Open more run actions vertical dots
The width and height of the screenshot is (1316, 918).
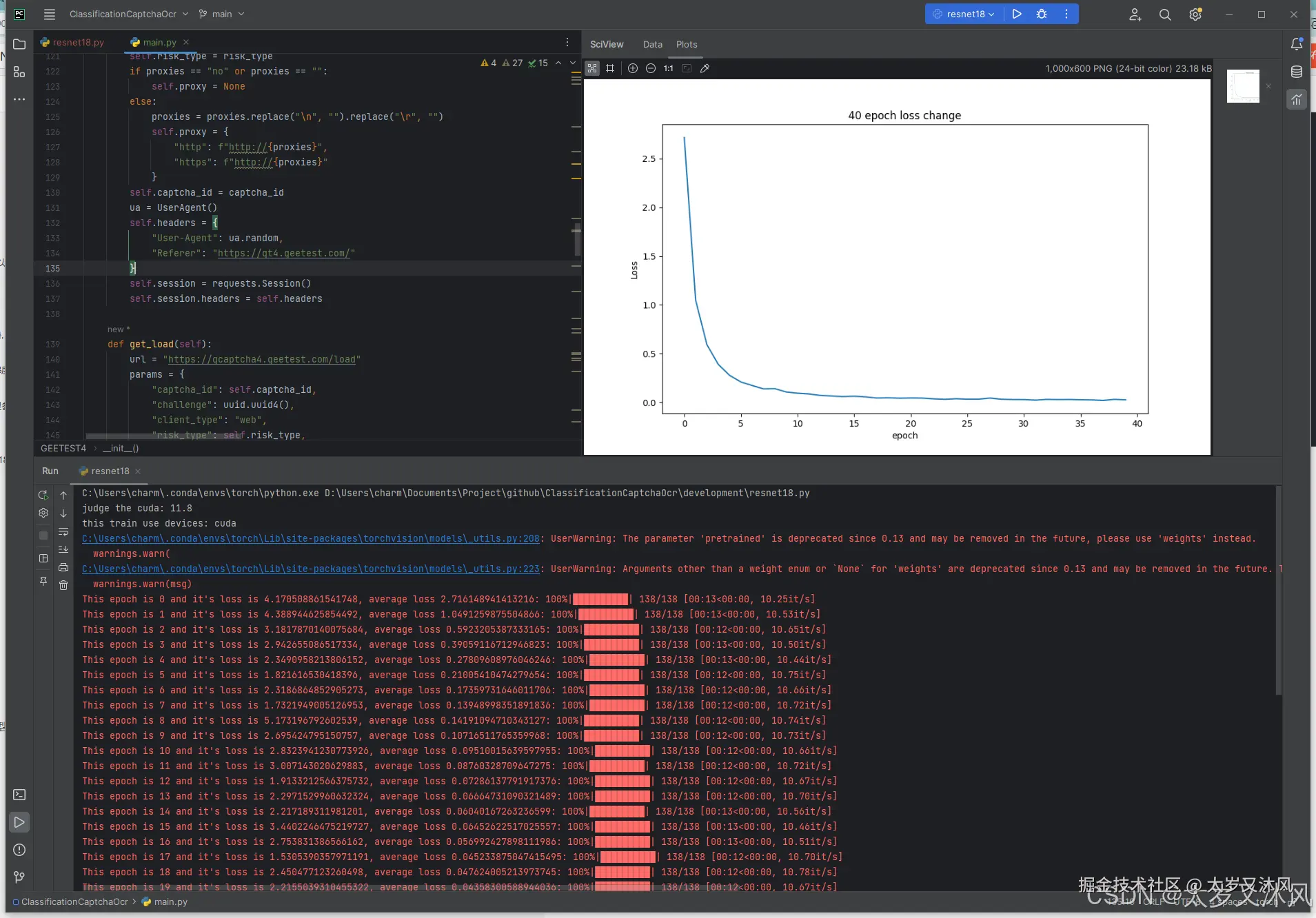[1066, 14]
